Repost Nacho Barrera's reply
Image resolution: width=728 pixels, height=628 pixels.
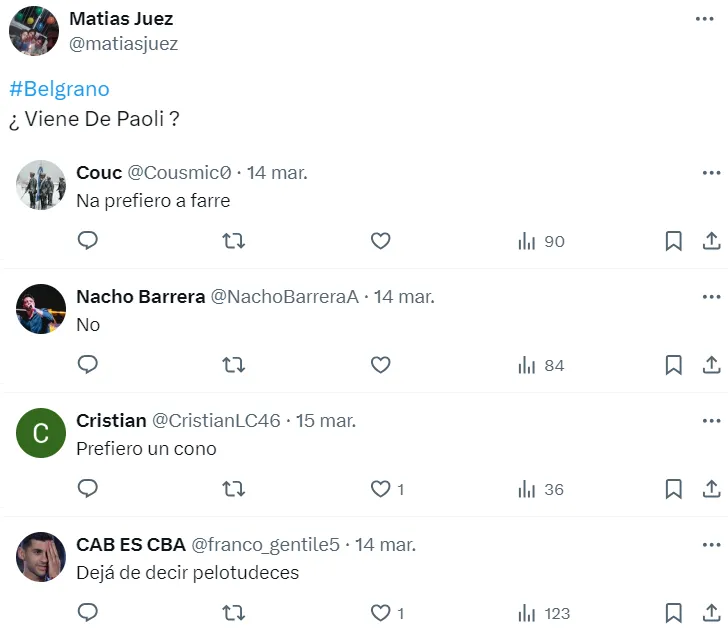[x=233, y=365]
